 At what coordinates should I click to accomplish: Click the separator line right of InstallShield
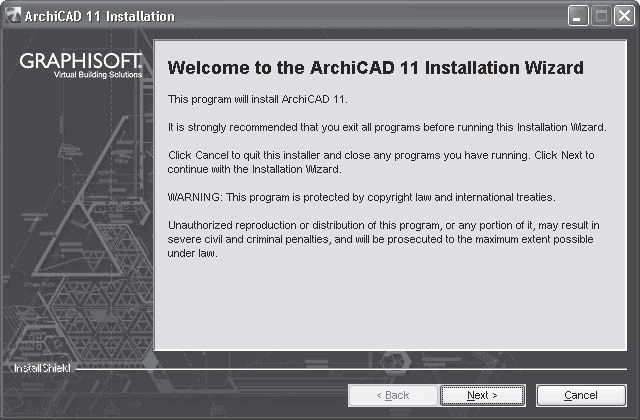(350, 370)
